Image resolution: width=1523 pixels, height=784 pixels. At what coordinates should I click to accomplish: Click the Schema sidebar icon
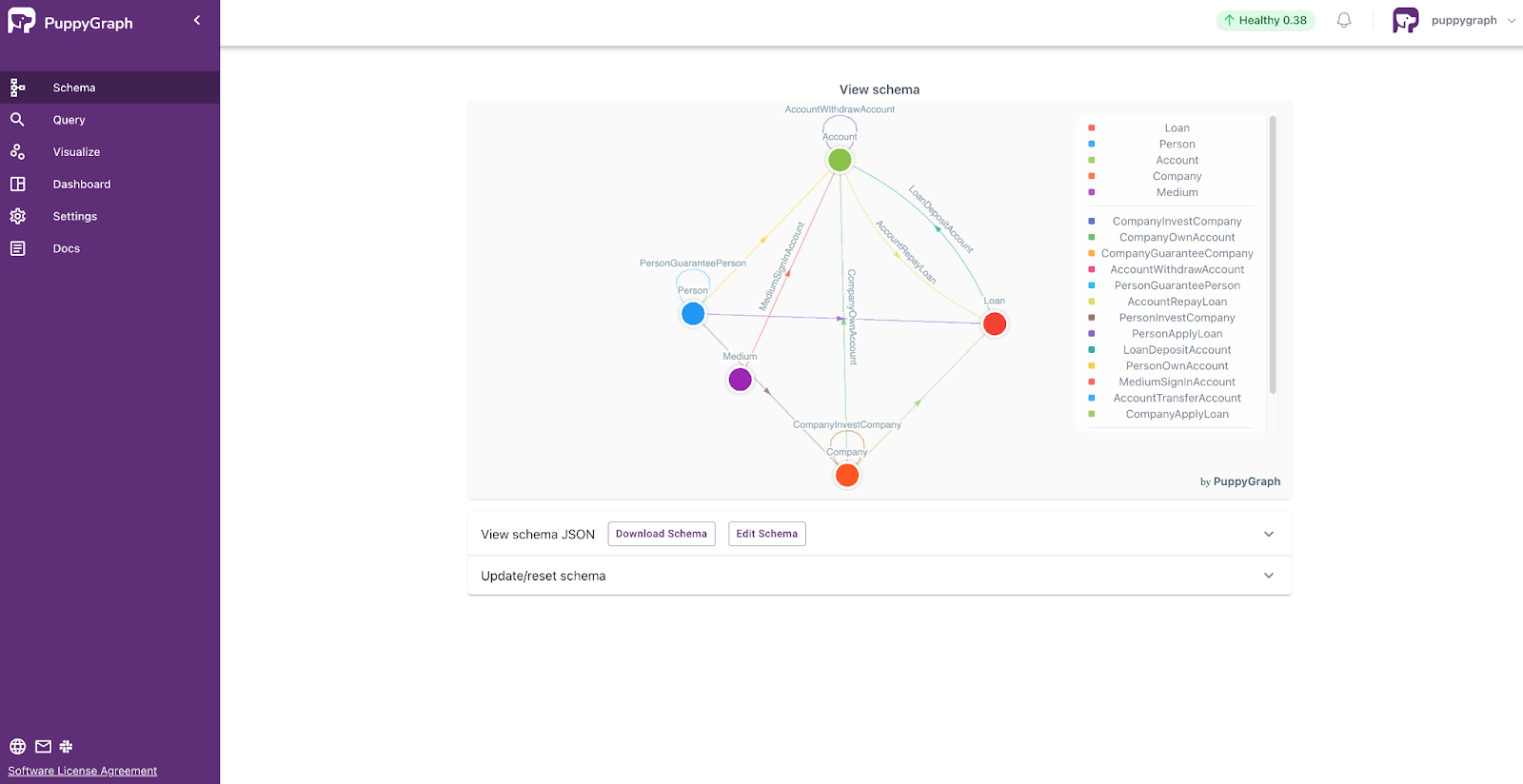[17, 88]
